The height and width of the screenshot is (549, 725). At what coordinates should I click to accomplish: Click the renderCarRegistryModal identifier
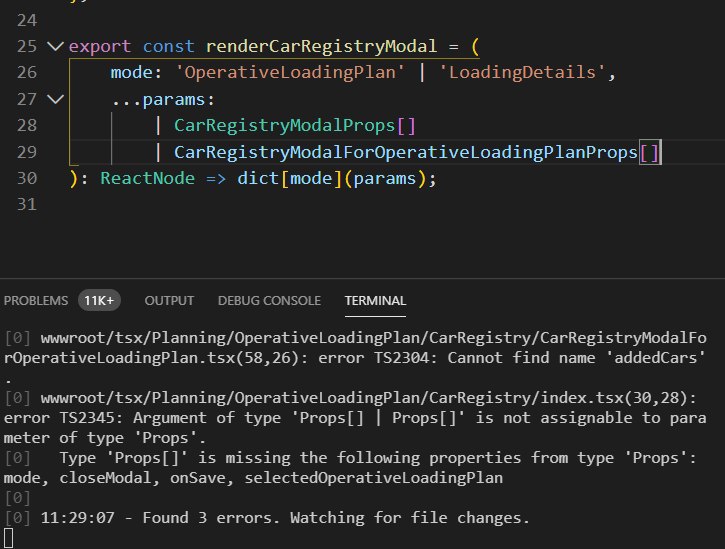[321, 46]
